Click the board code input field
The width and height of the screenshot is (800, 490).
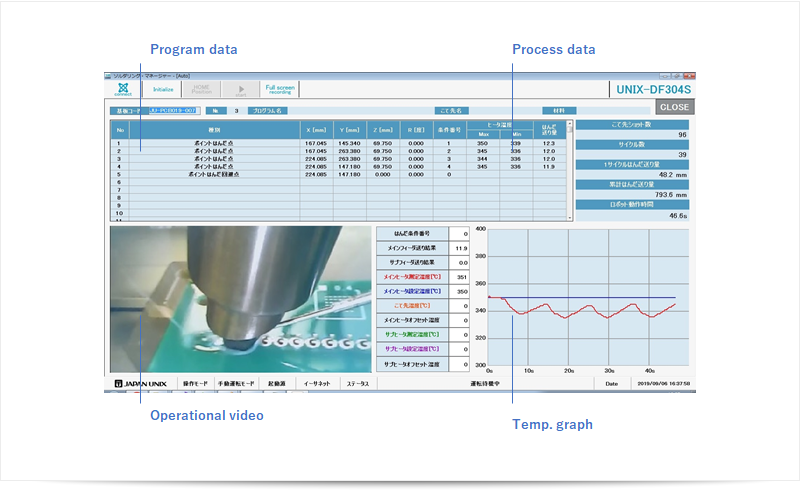[174, 111]
